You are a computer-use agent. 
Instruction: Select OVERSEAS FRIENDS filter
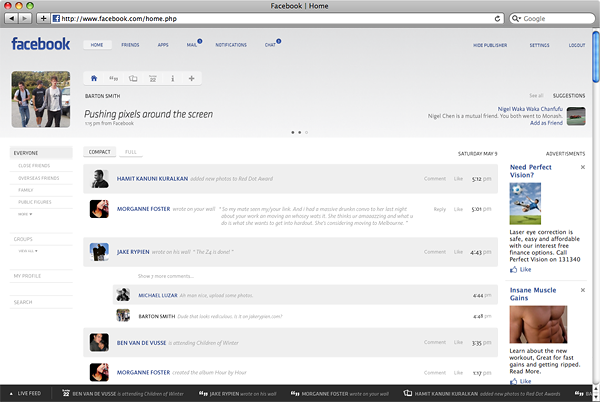[39, 178]
